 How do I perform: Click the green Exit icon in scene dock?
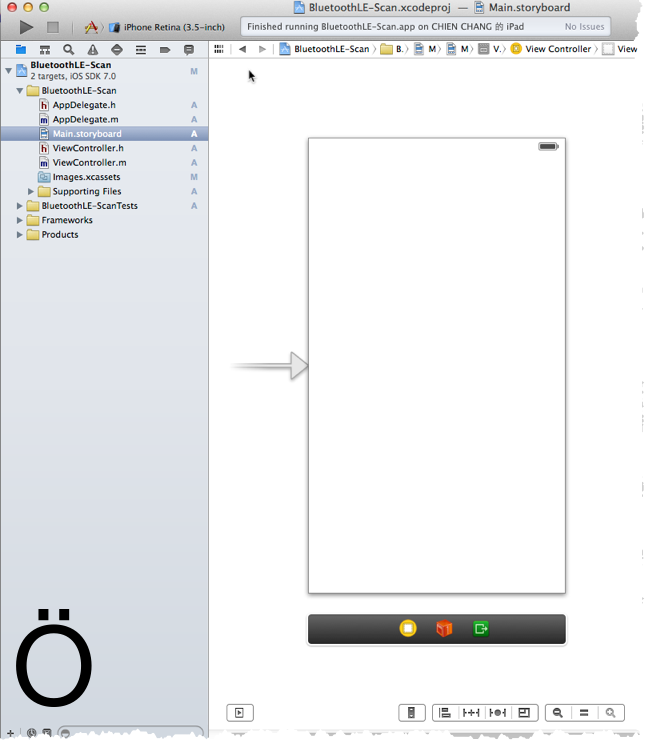[481, 629]
